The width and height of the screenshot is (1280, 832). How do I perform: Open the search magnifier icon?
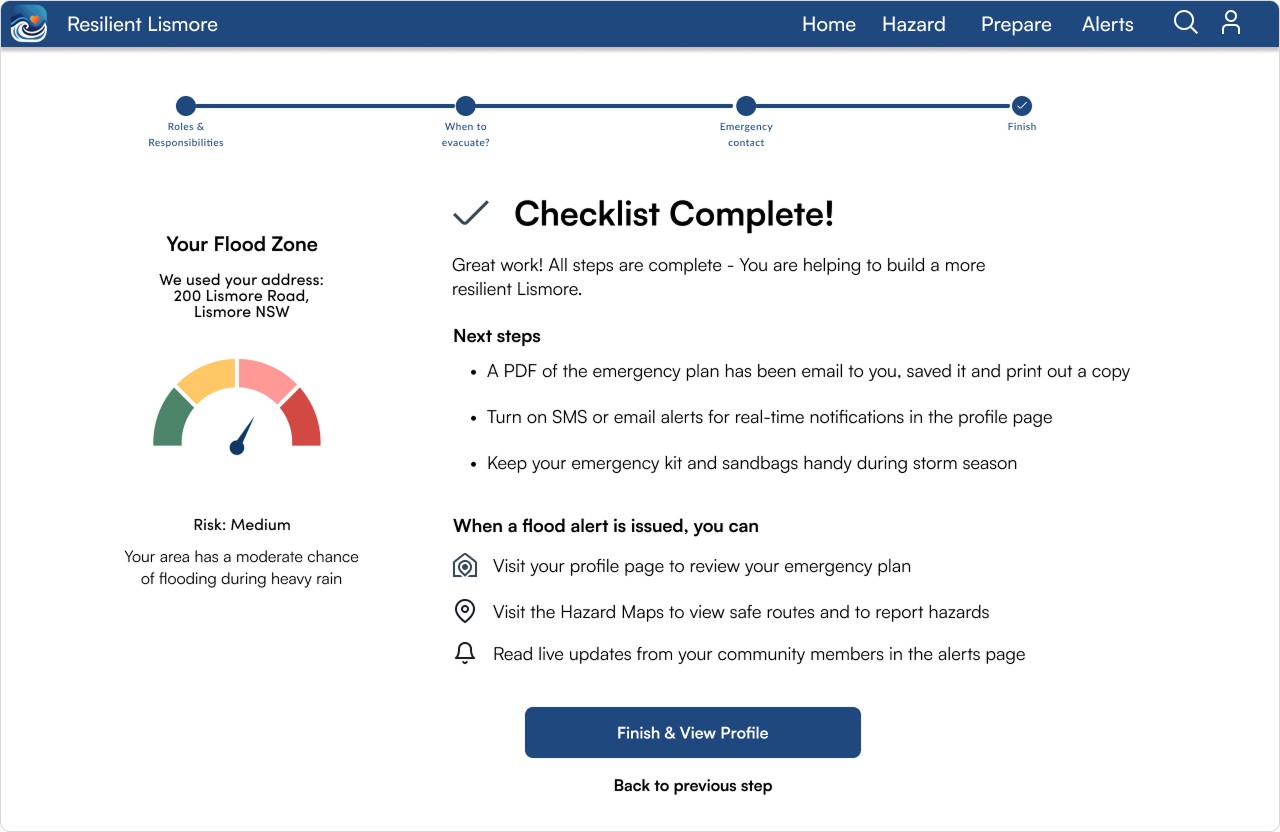1185,23
